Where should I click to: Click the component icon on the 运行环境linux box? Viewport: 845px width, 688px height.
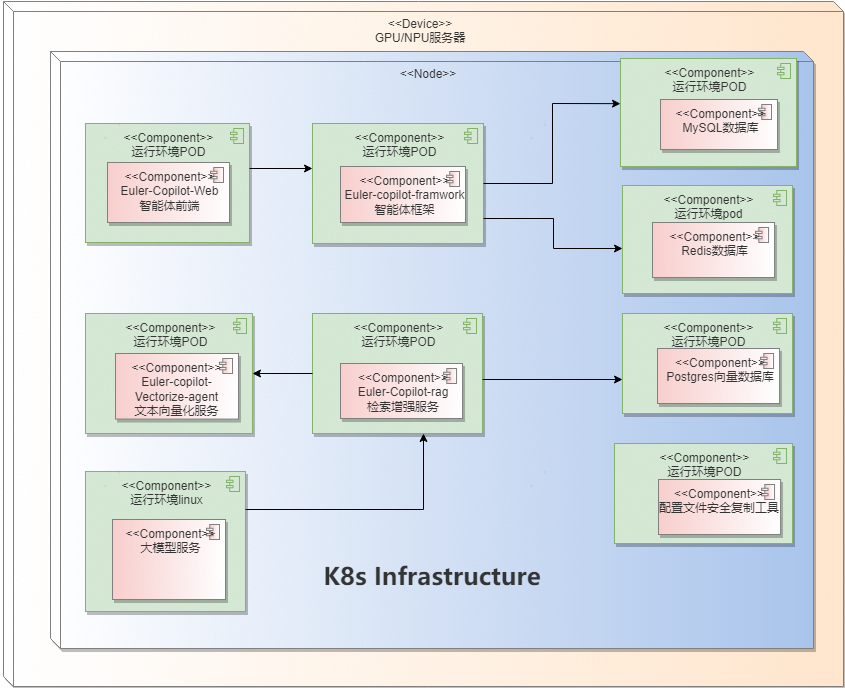233,484
